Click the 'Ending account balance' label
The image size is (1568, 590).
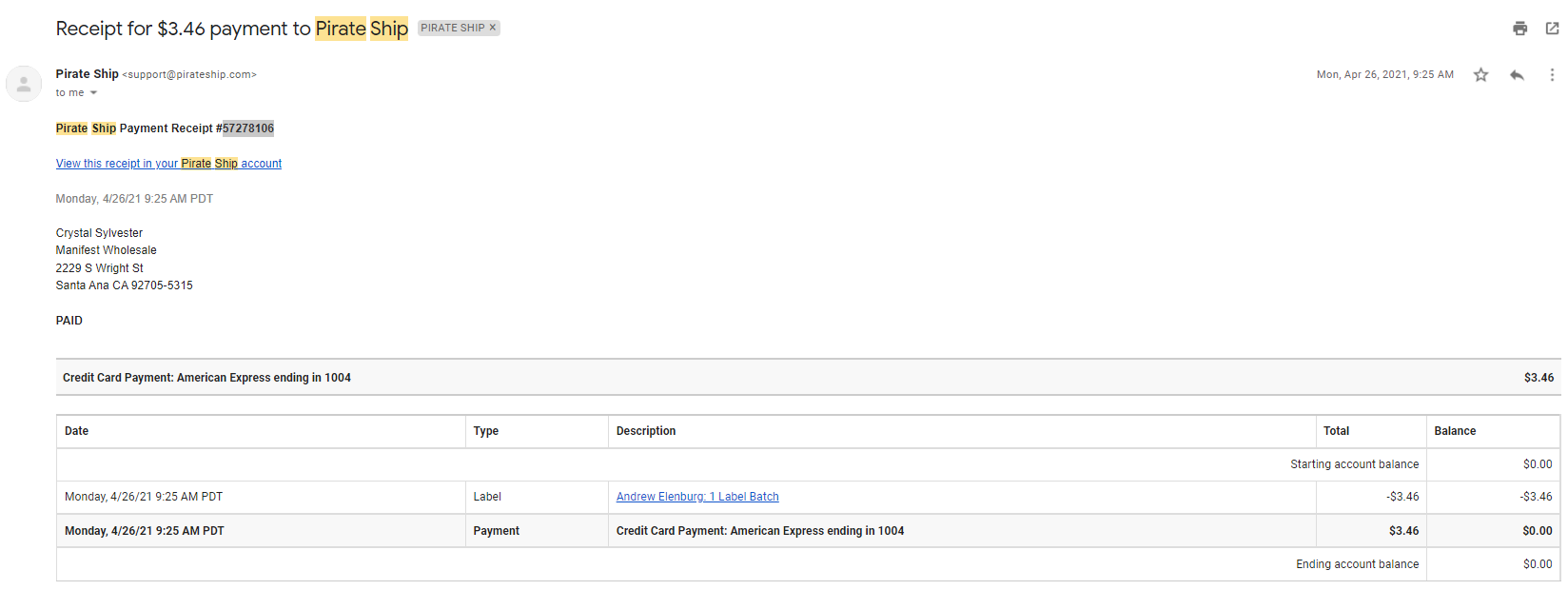point(1357,564)
